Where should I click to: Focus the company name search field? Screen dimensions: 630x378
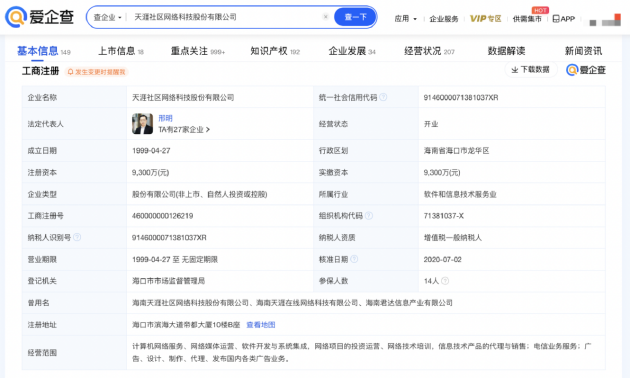pos(225,17)
